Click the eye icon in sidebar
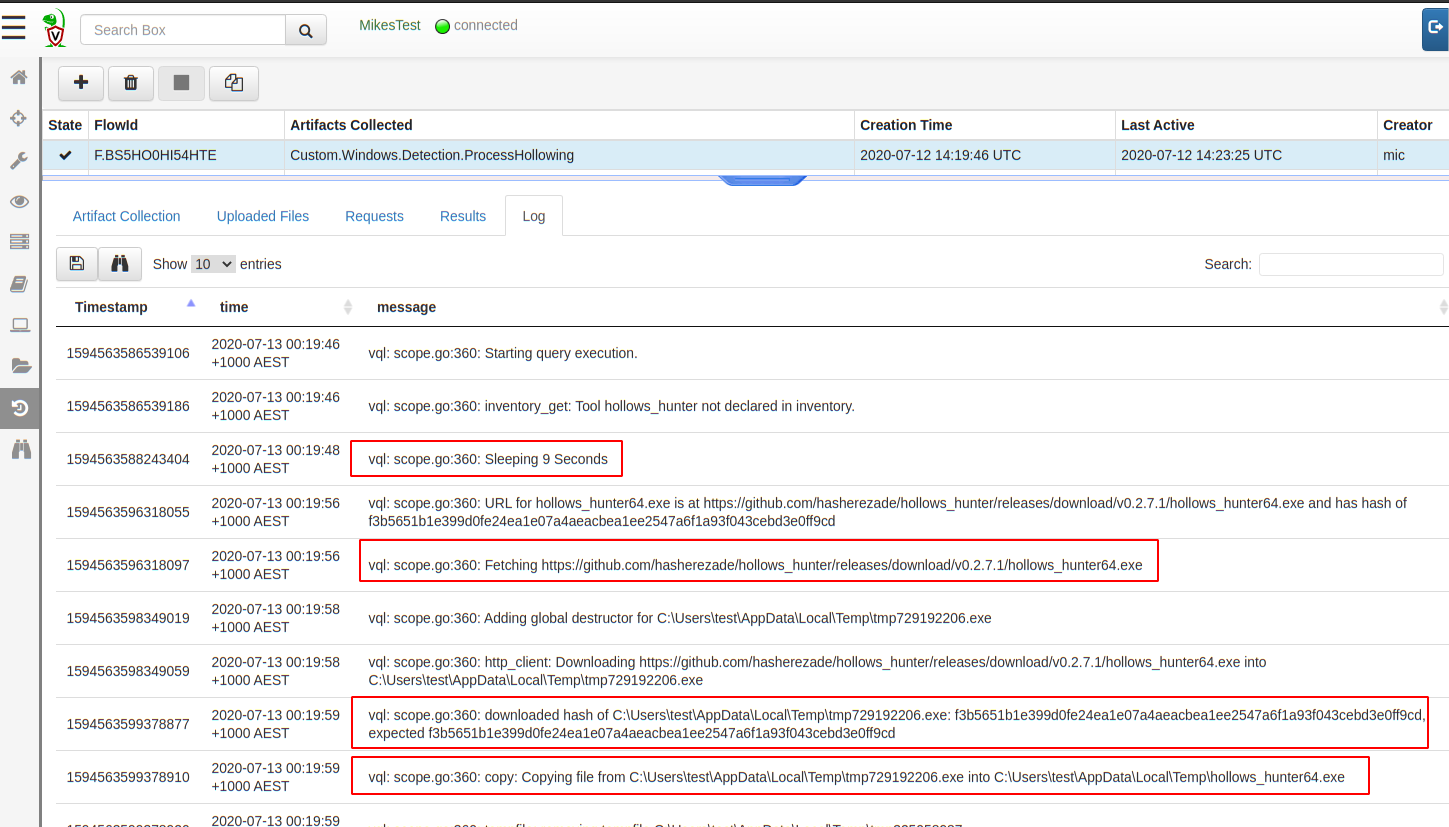 18,202
